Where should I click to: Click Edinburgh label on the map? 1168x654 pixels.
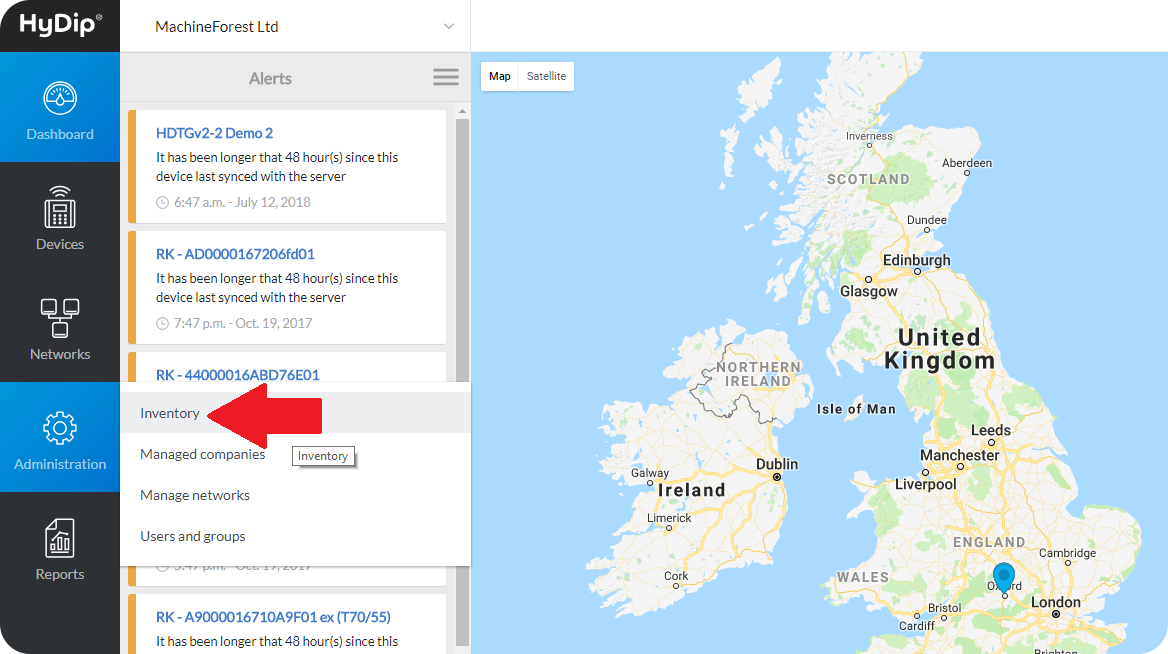pyautogui.click(x=917, y=260)
